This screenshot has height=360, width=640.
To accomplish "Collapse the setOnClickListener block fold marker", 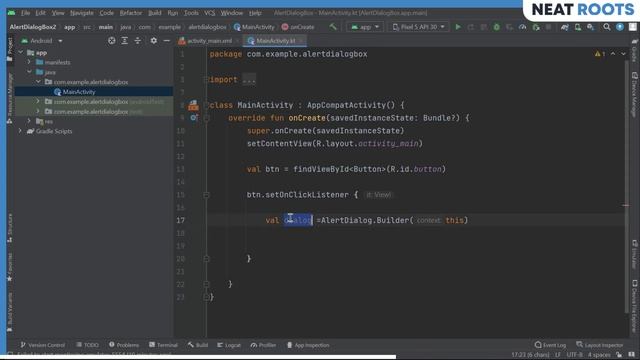I will (206, 195).
